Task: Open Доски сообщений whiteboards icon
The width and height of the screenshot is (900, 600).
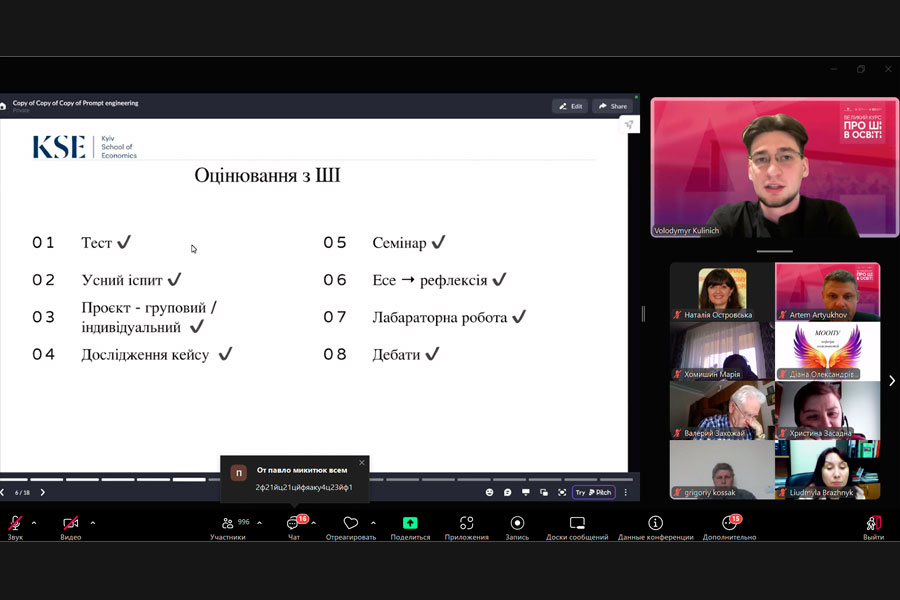Action: coord(577,523)
